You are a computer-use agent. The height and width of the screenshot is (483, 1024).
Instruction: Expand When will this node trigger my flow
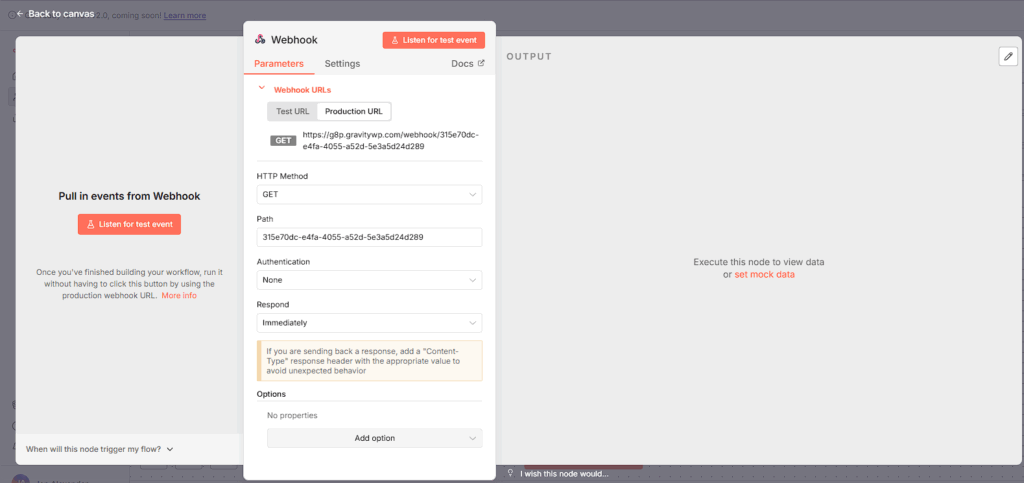99,449
